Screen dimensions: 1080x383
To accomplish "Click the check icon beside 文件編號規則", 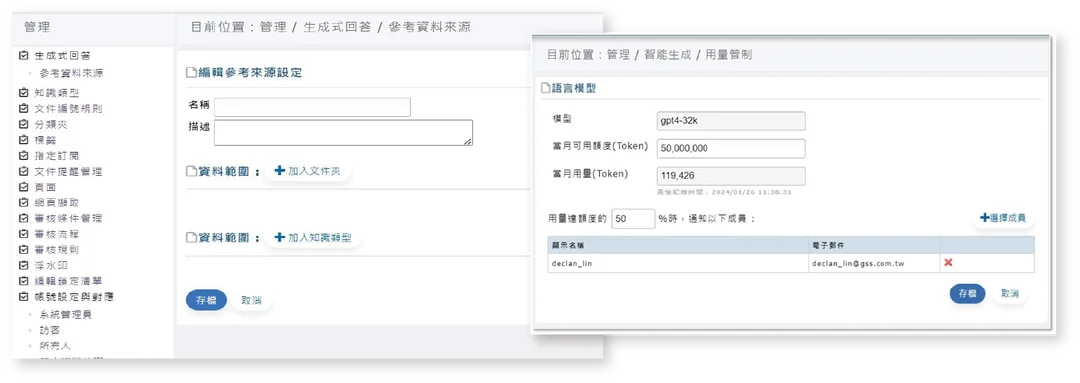I will point(24,108).
